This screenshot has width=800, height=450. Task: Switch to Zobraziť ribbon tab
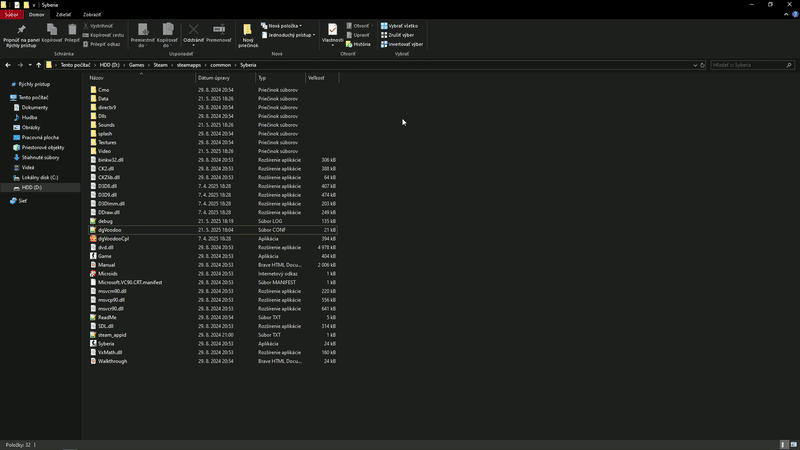[x=92, y=14]
